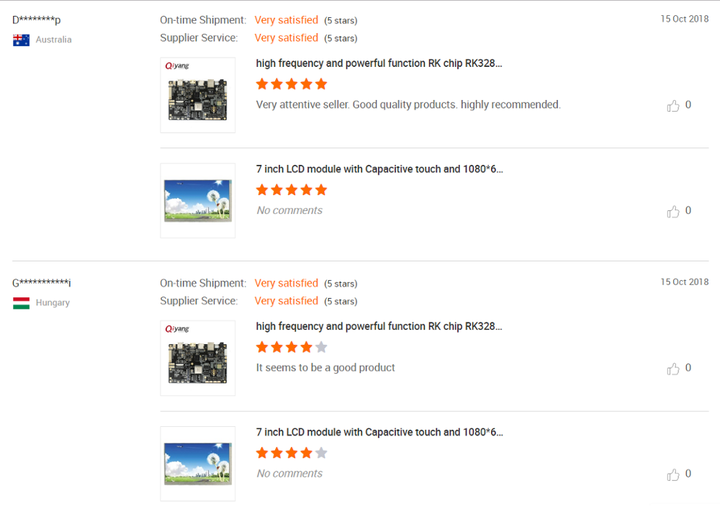Click the five-star rating under Australia's RK chip review
Screen dimensions: 720x509
click(292, 84)
